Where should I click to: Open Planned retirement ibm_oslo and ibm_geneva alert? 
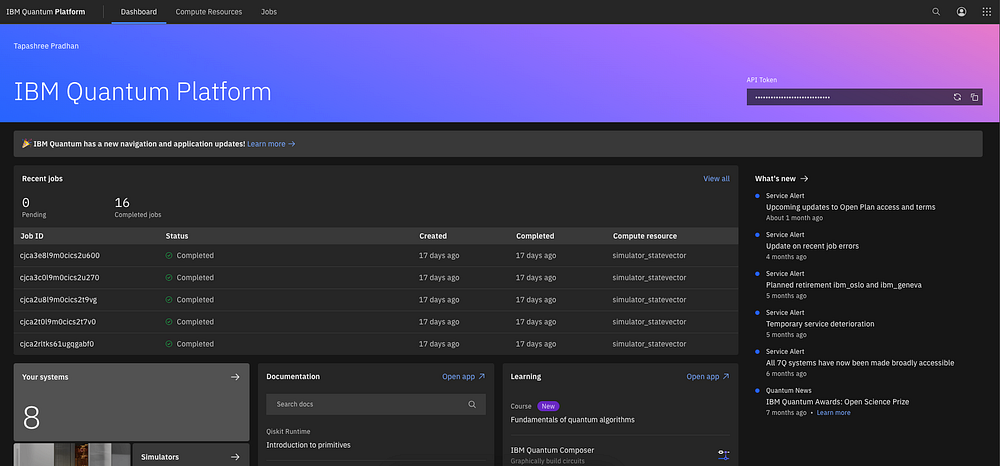click(843, 285)
